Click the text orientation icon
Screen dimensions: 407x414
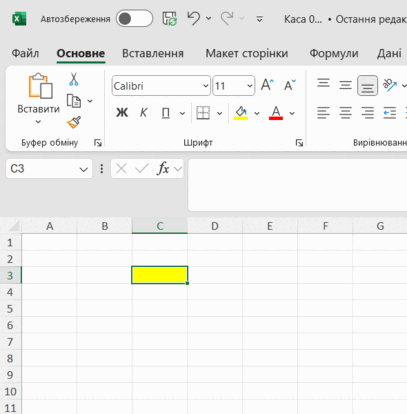390,85
